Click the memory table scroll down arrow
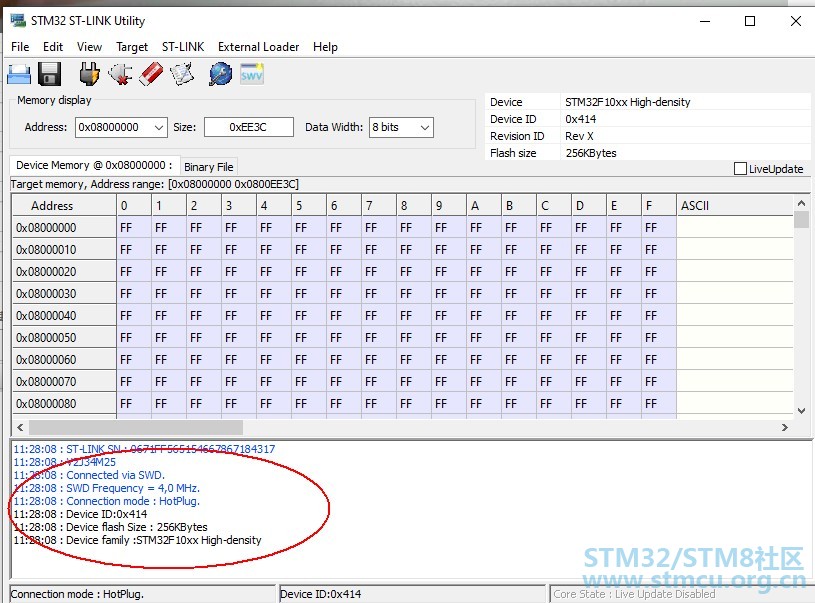 [801, 411]
